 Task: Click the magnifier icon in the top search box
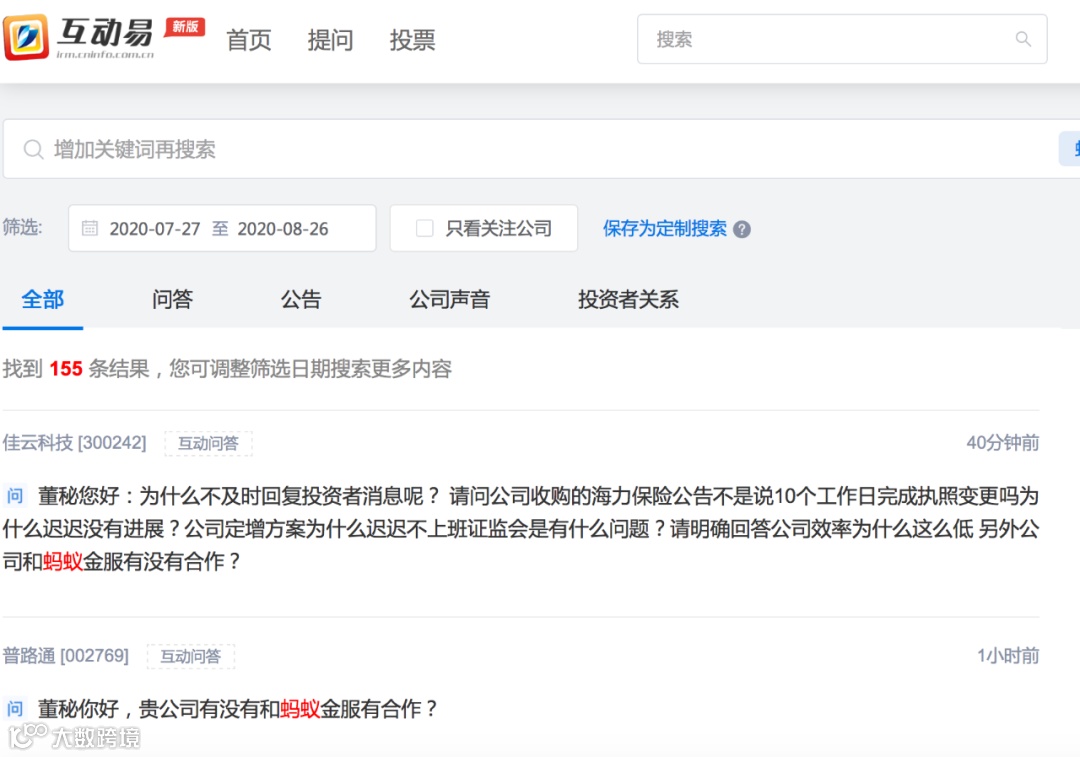coord(1024,39)
